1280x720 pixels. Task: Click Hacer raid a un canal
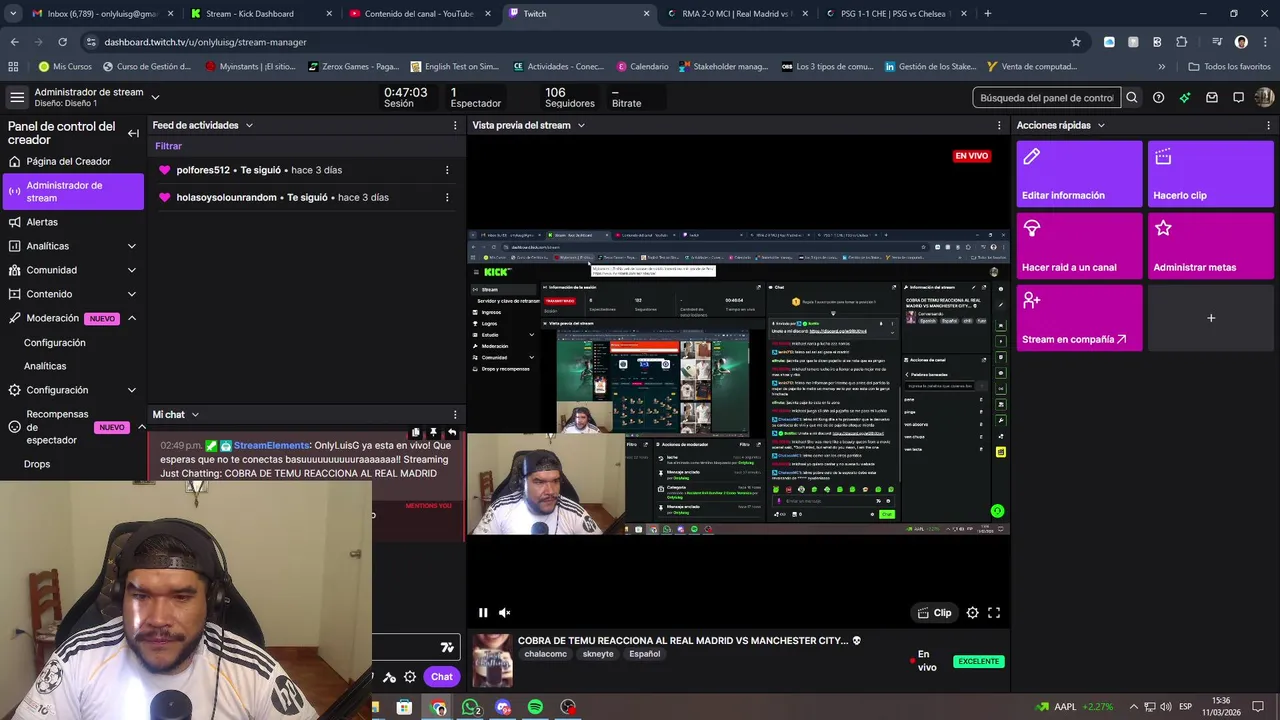1079,246
